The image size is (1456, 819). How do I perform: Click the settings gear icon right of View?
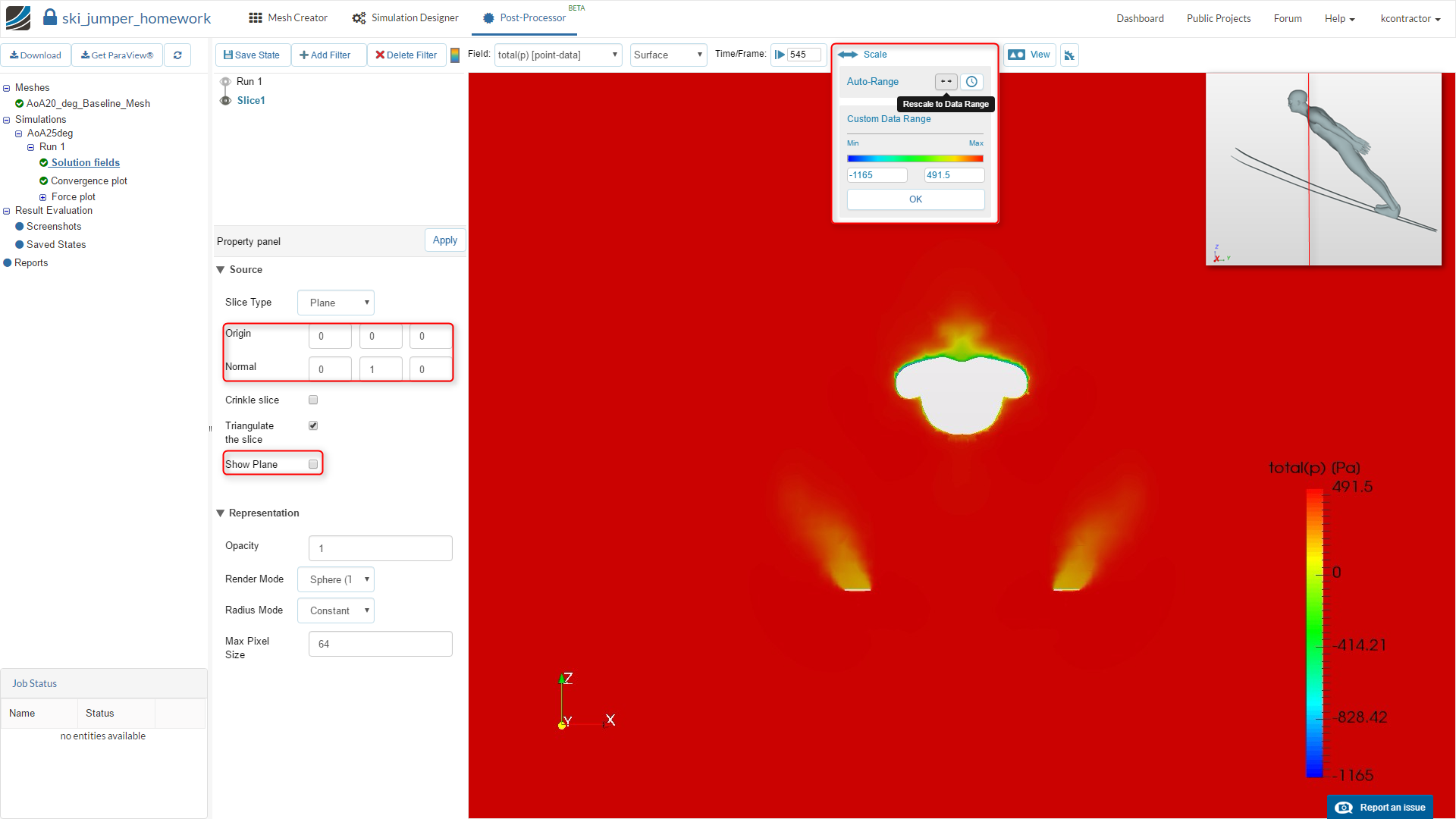click(x=1069, y=55)
